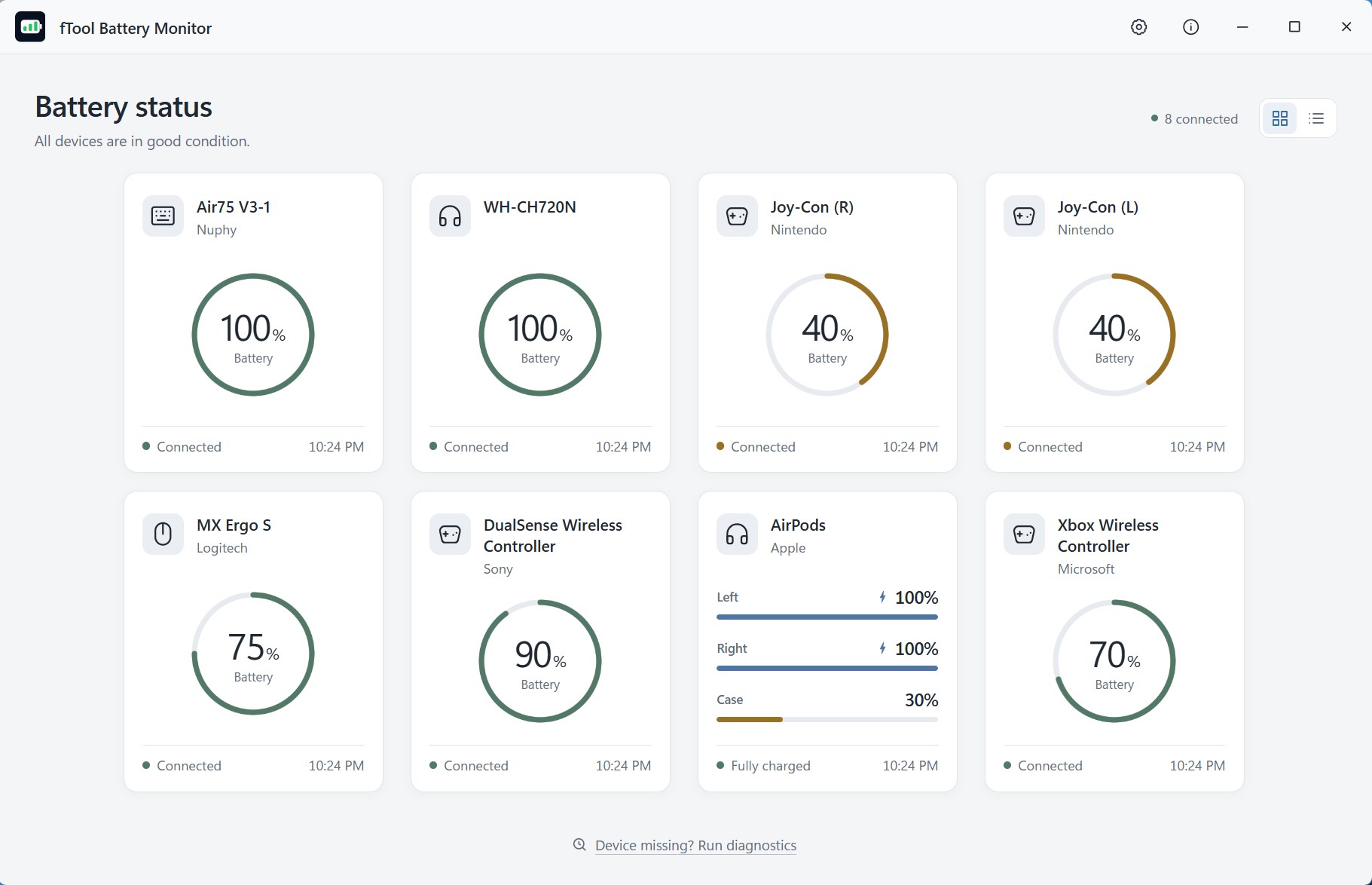Image resolution: width=1372 pixels, height=885 pixels.
Task: Click the MX Ergo S mouse icon
Action: (163, 534)
